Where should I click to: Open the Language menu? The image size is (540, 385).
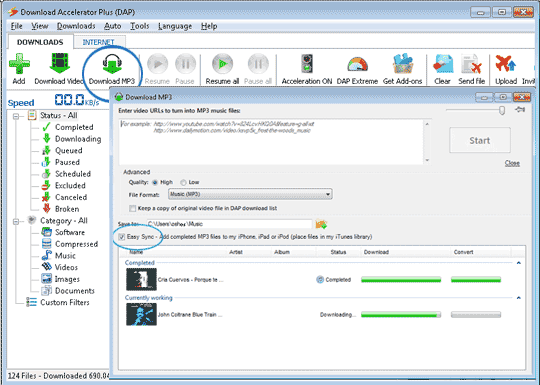tap(175, 26)
